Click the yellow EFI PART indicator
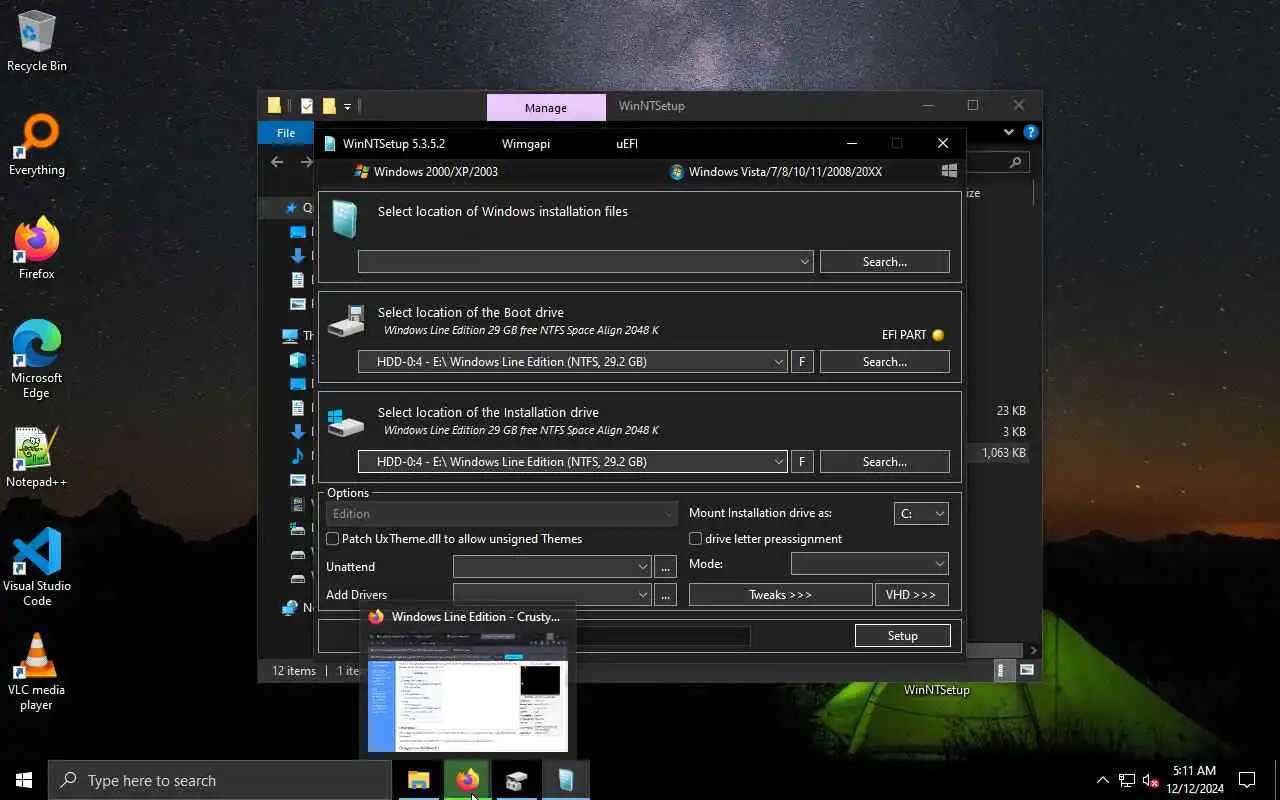Screen dimensions: 1280x800 point(938,335)
